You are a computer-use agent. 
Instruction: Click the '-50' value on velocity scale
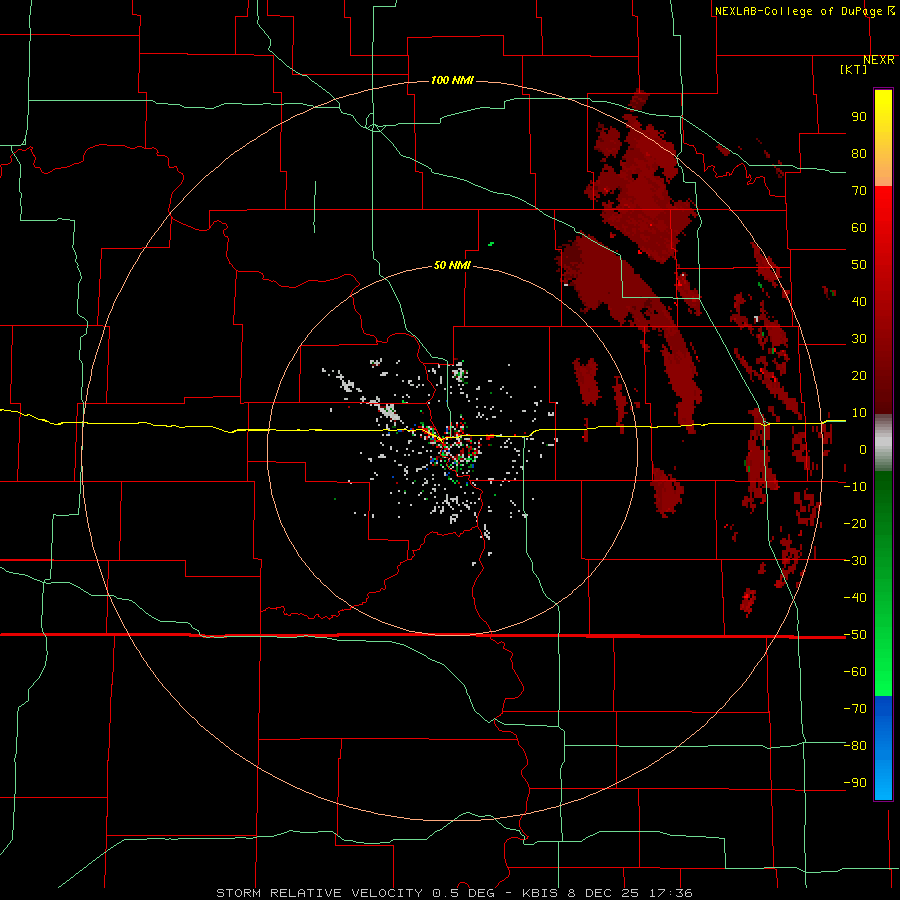855,635
